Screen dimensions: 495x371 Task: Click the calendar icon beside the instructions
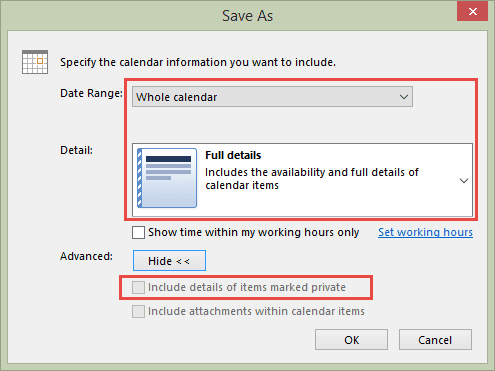click(x=35, y=62)
